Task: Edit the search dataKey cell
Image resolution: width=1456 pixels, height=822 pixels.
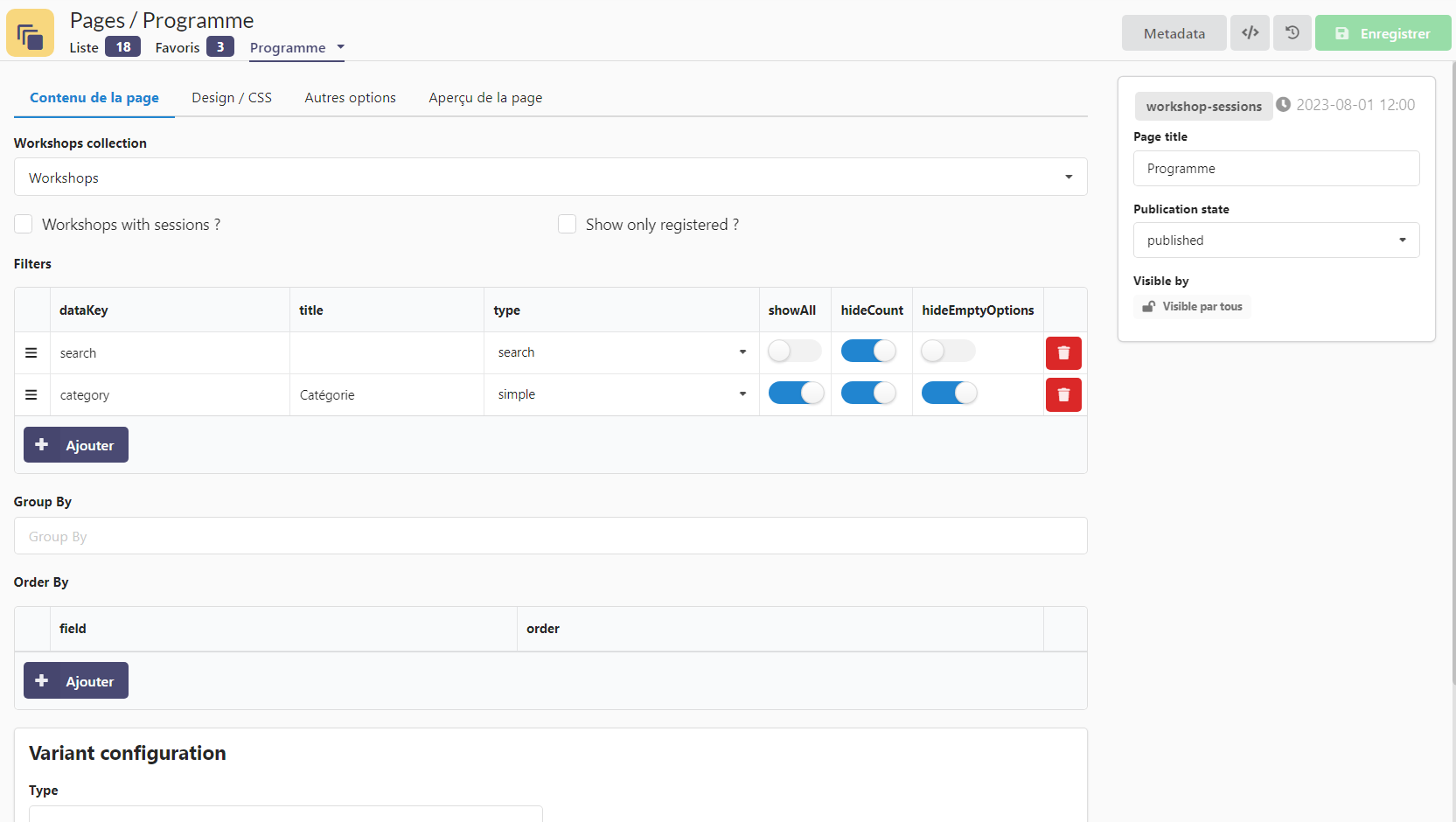Action: click(x=170, y=353)
